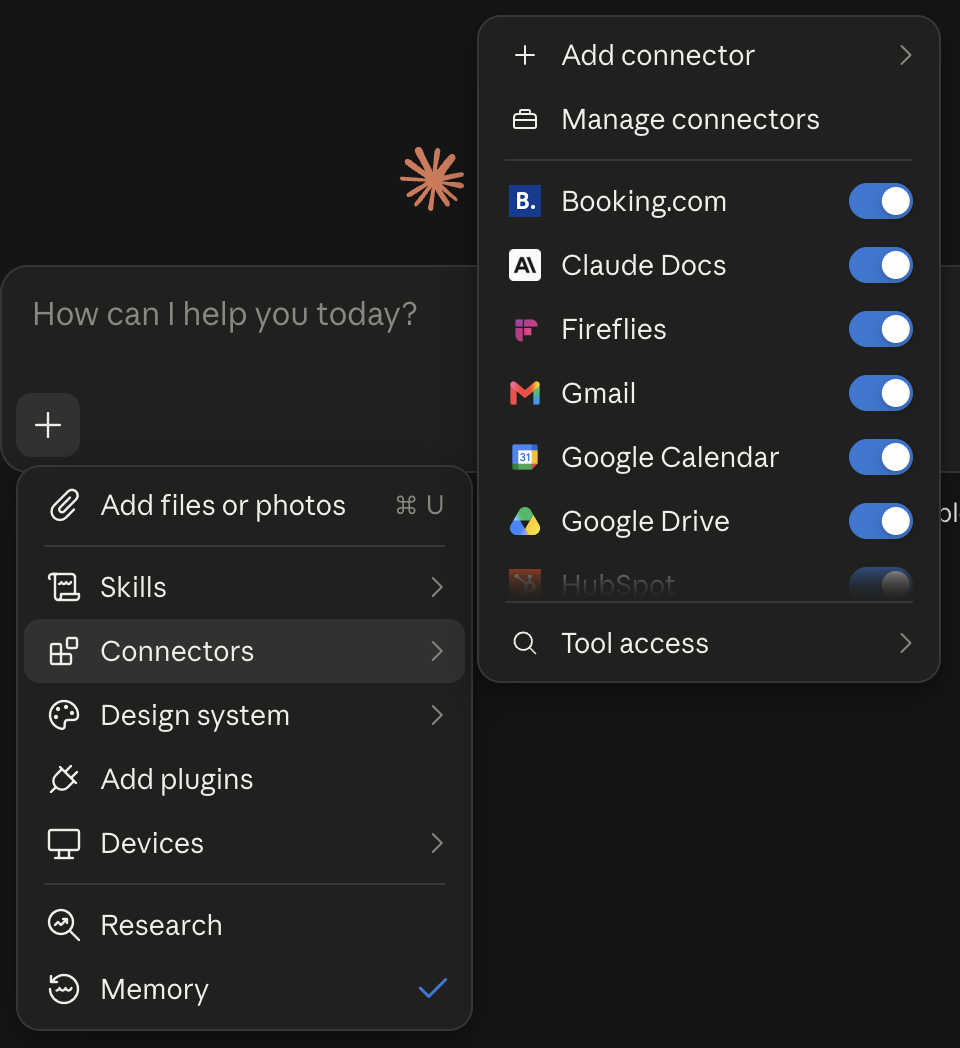This screenshot has height=1048, width=960.
Task: Click the Devices monitor icon
Action: [x=64, y=843]
